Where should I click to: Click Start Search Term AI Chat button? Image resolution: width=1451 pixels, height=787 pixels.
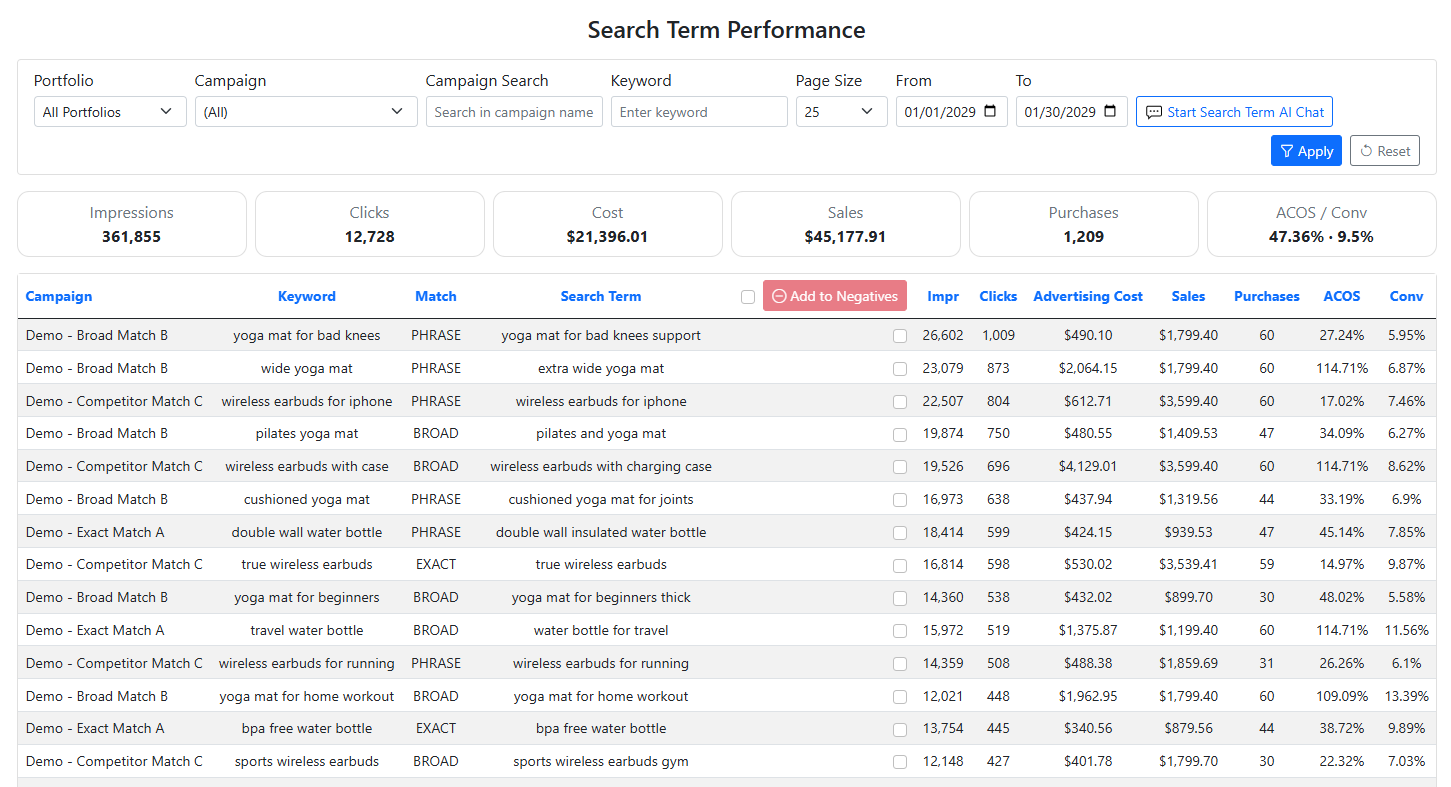coord(1234,112)
